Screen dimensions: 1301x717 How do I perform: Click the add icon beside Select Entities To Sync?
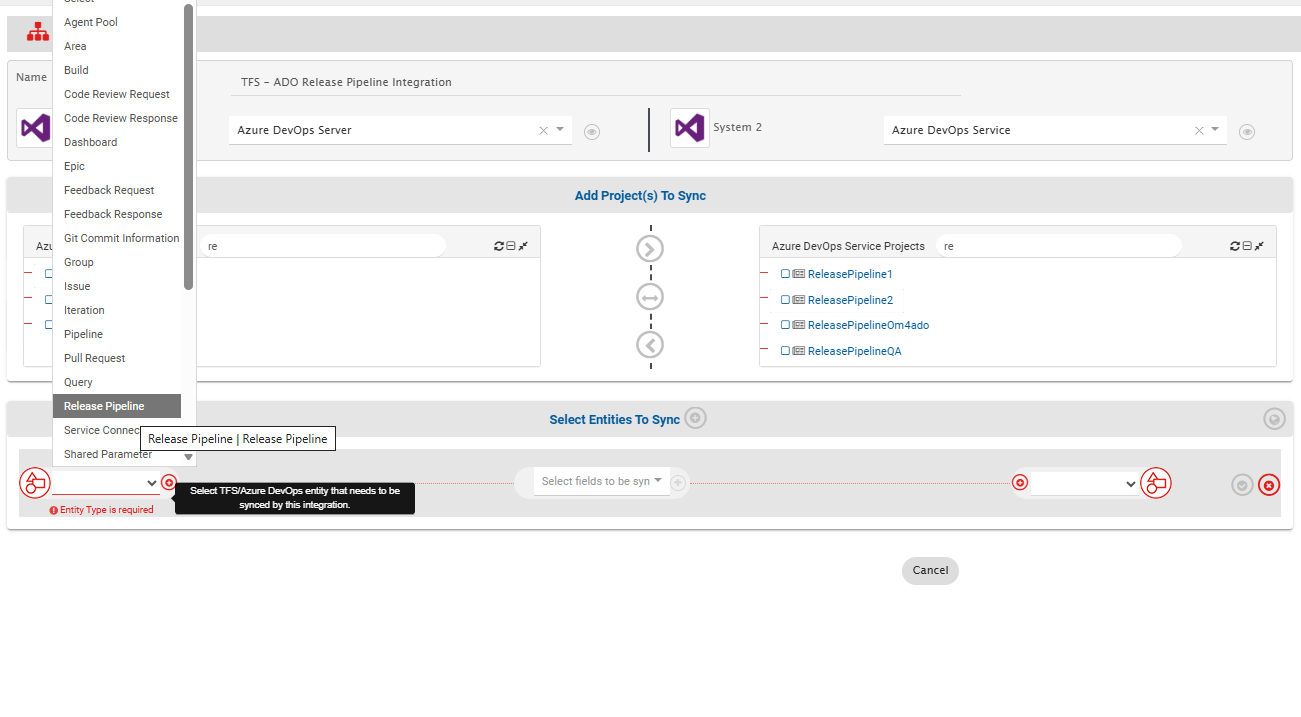[x=696, y=418]
